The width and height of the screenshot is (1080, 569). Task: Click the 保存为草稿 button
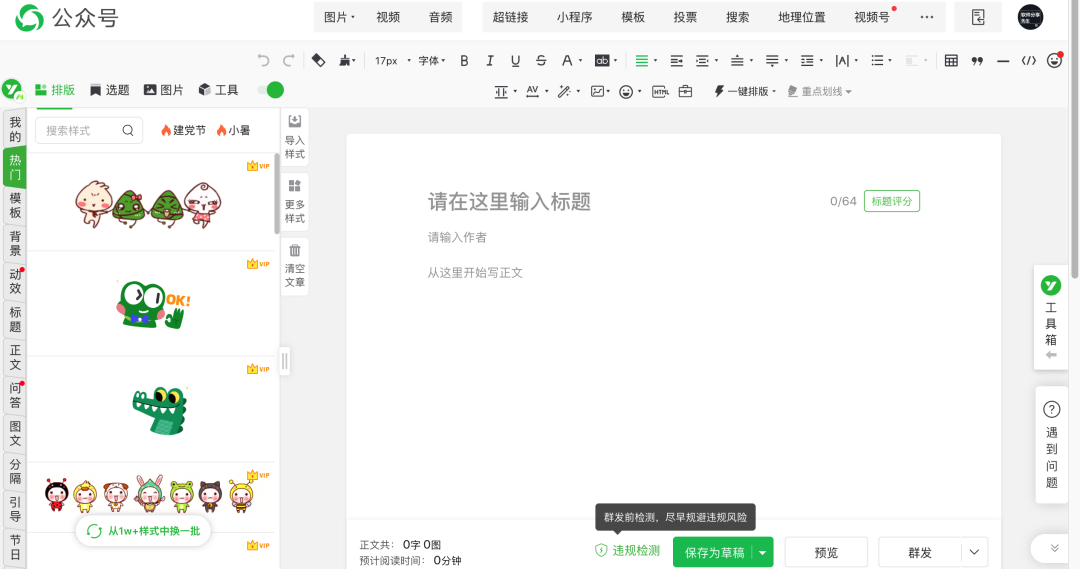tap(714, 552)
